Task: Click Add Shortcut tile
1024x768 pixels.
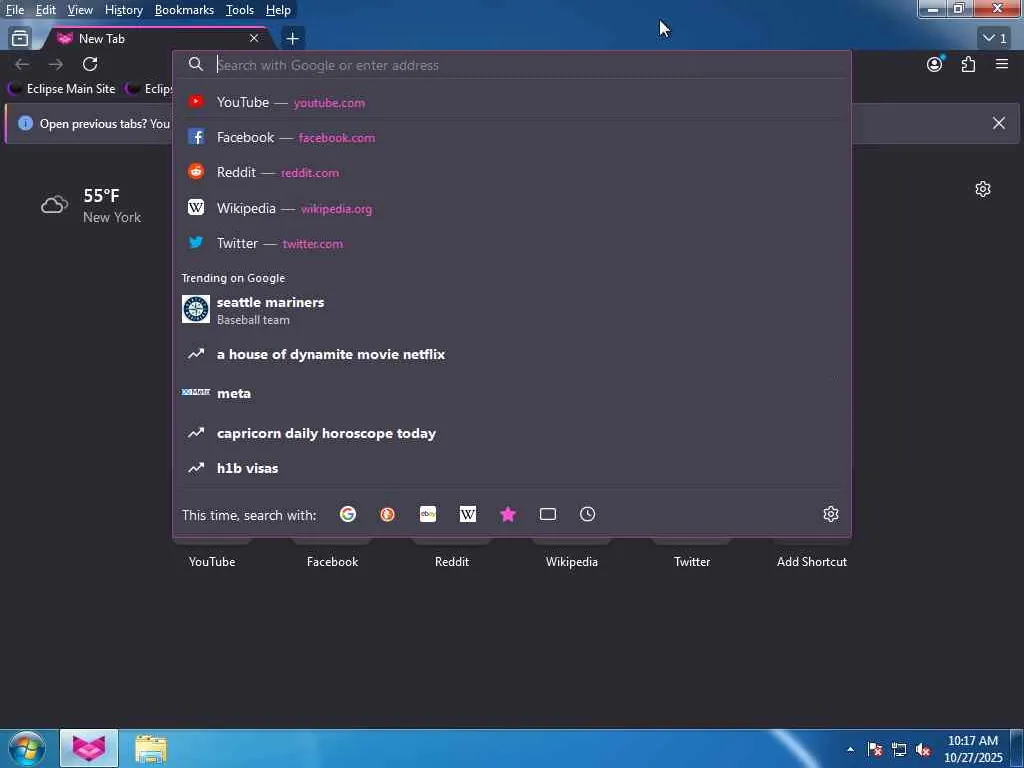Action: coord(812,562)
